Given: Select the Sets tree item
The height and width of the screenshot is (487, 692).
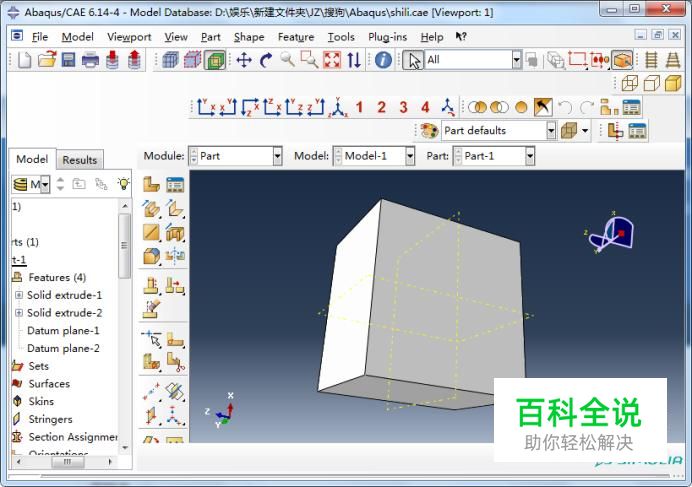Looking at the screenshot, I should pos(38,366).
